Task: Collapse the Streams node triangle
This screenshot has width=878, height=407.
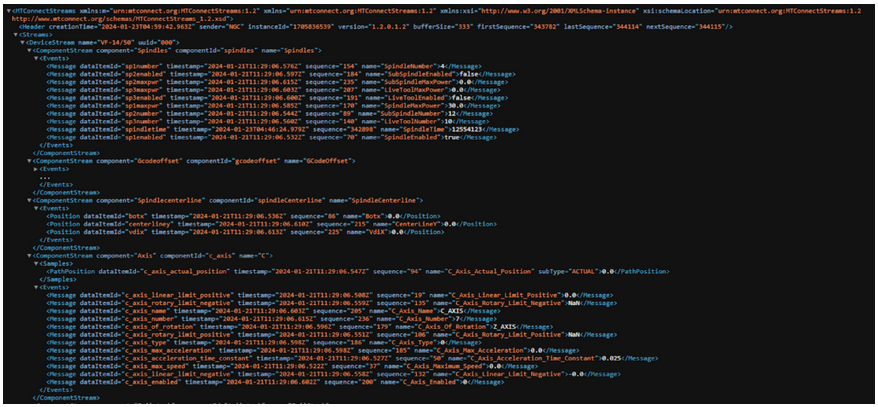Action: click(x=15, y=34)
